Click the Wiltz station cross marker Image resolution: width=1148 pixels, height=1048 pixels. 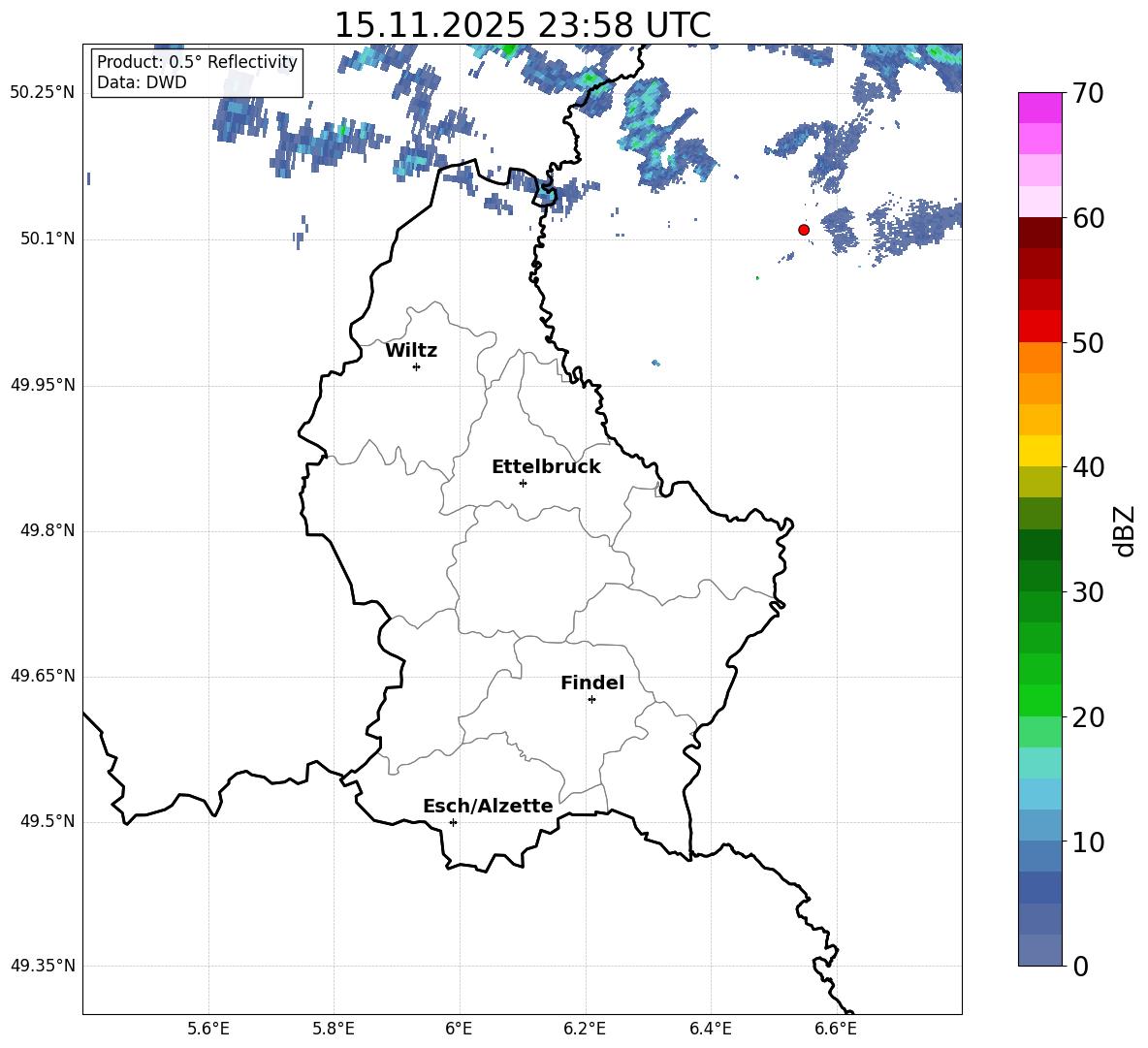[416, 366]
